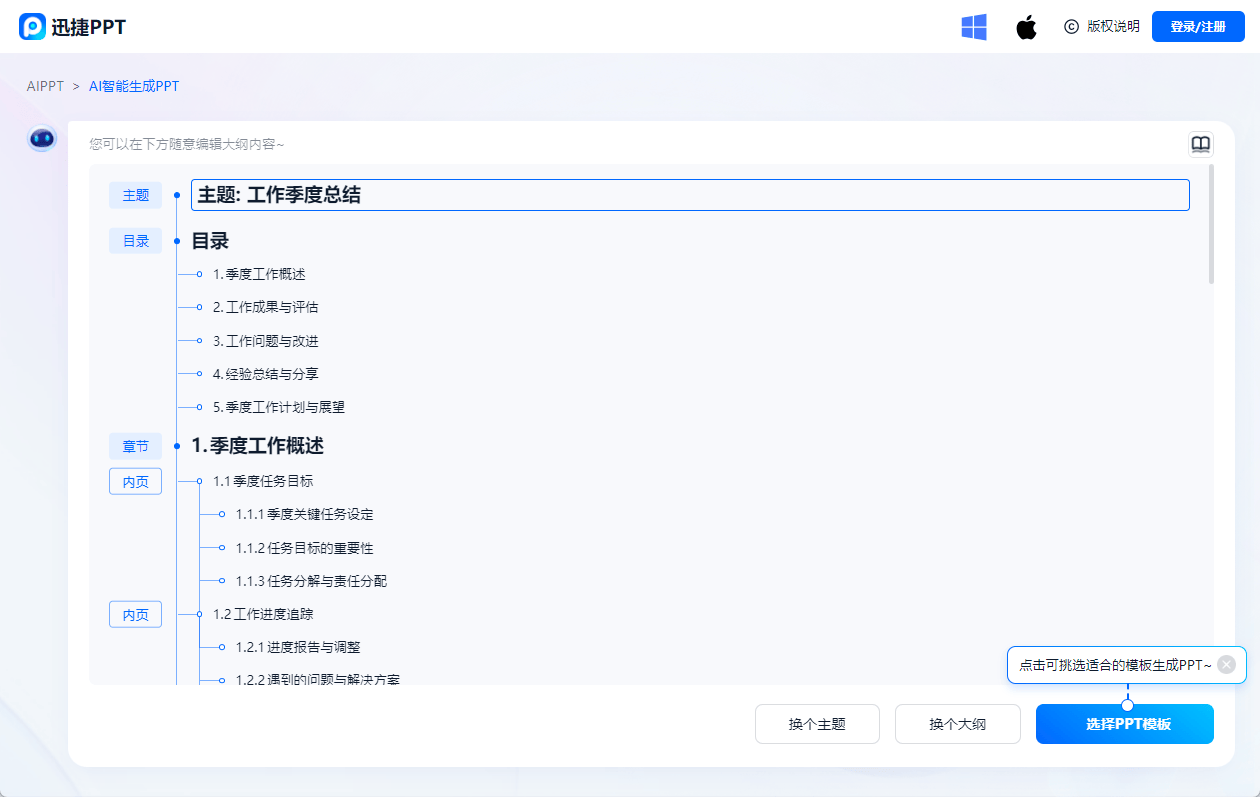This screenshot has width=1260, height=797.
Task: Click the Apple Mac download icon
Action: pos(1026,27)
